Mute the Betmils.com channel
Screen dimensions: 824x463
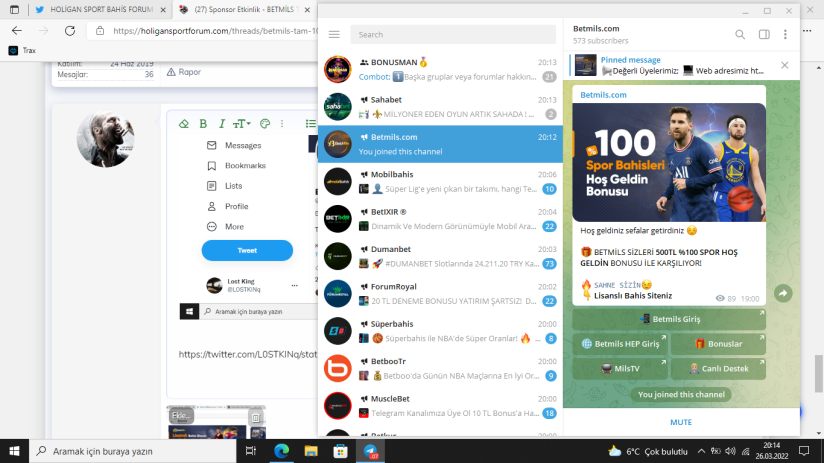point(681,422)
